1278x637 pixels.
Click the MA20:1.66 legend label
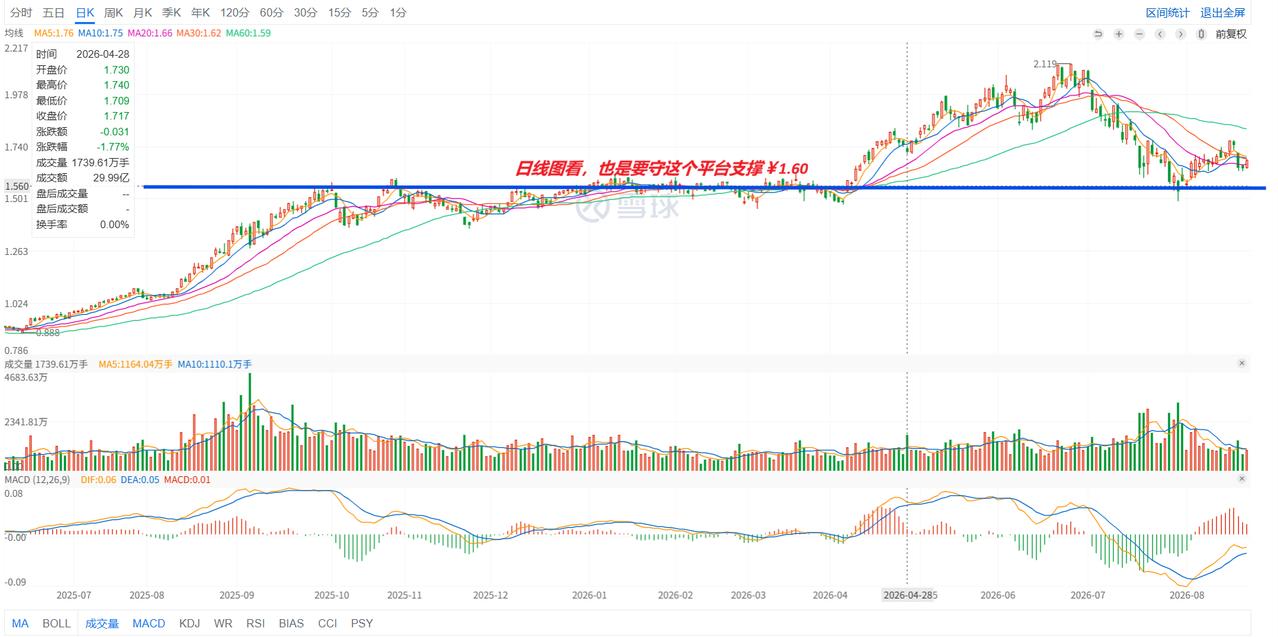click(x=150, y=33)
